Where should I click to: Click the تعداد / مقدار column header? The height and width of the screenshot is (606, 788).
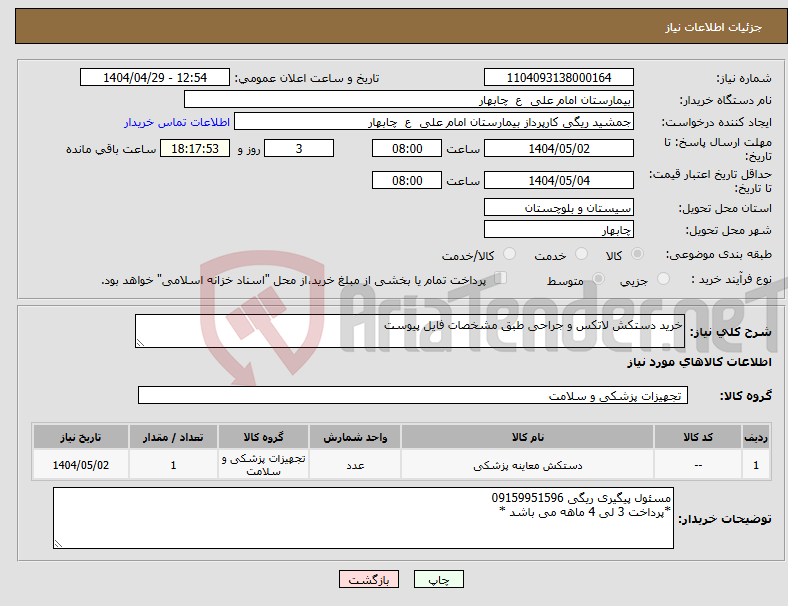[x=173, y=437]
